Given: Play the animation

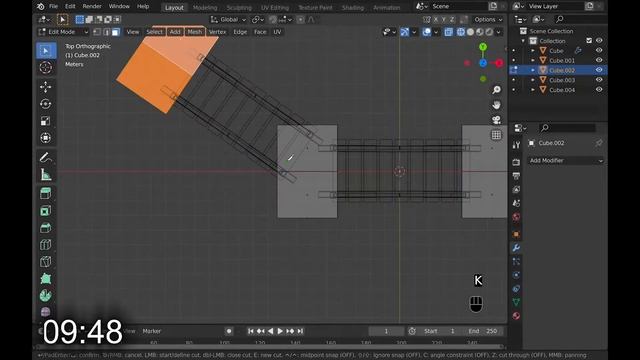Looking at the screenshot, I should [x=280, y=331].
